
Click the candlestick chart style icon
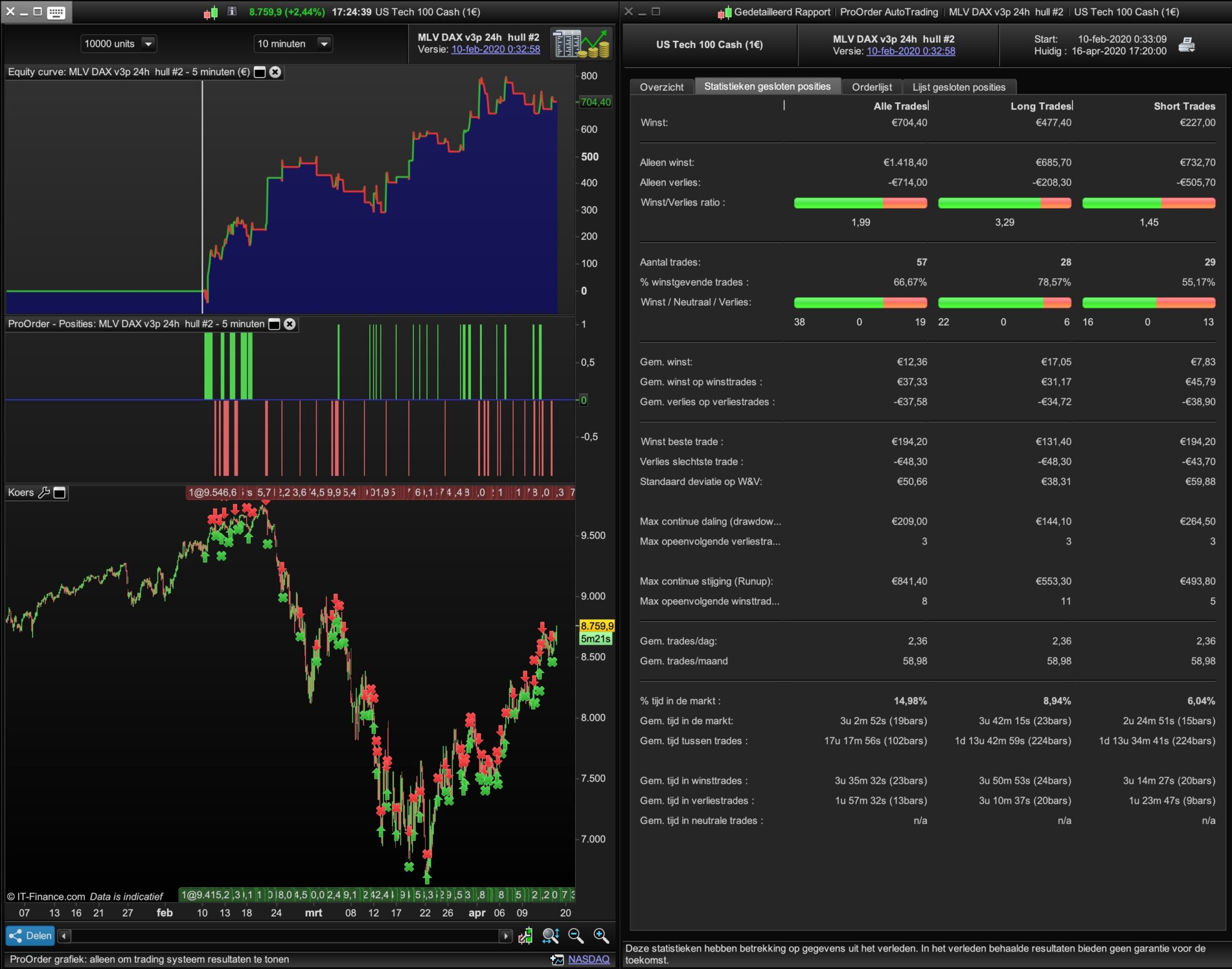tap(525, 935)
